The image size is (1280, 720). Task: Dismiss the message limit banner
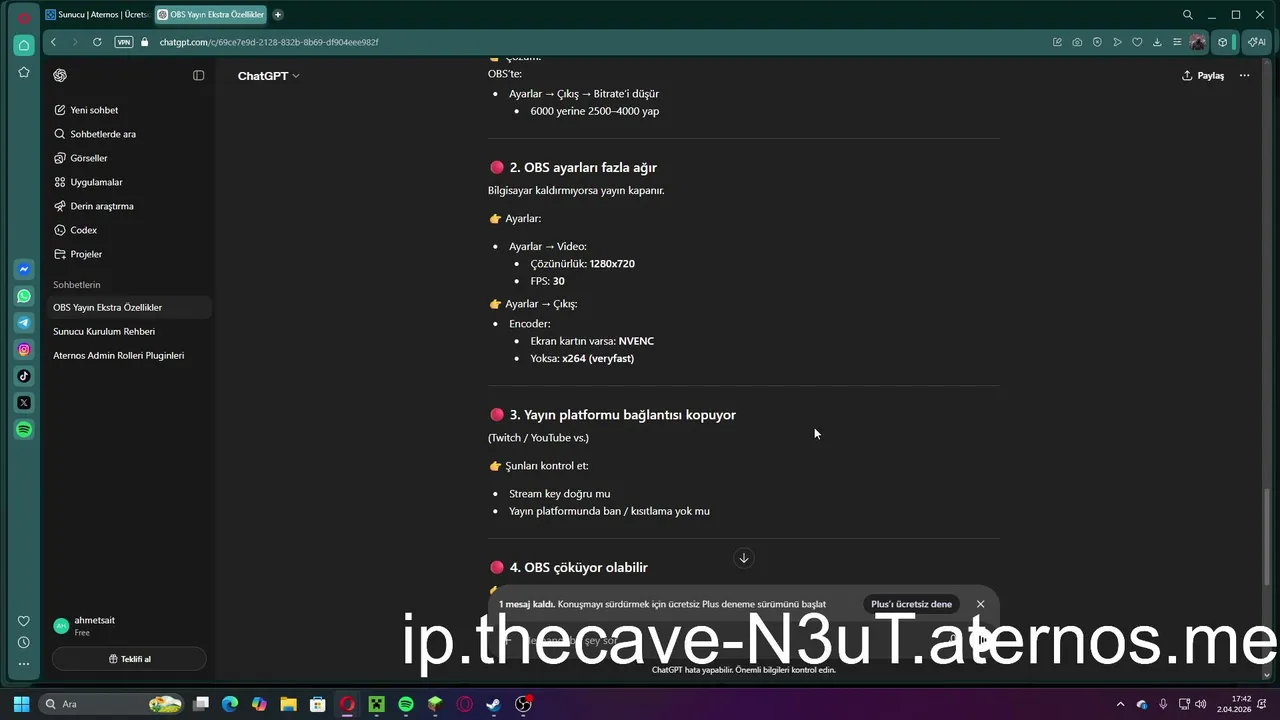click(x=980, y=604)
